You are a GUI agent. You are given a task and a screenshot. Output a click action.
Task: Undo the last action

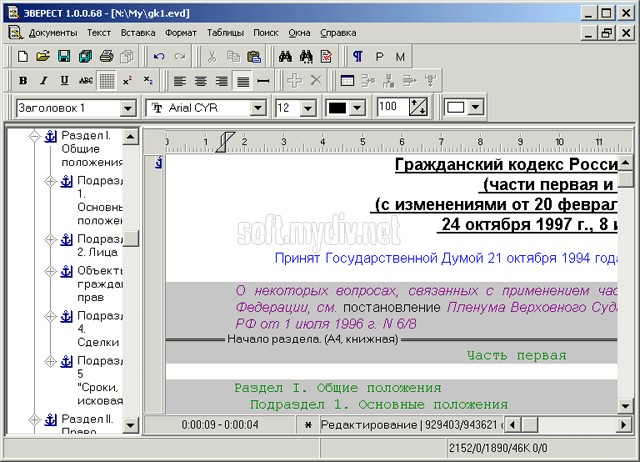click(159, 56)
